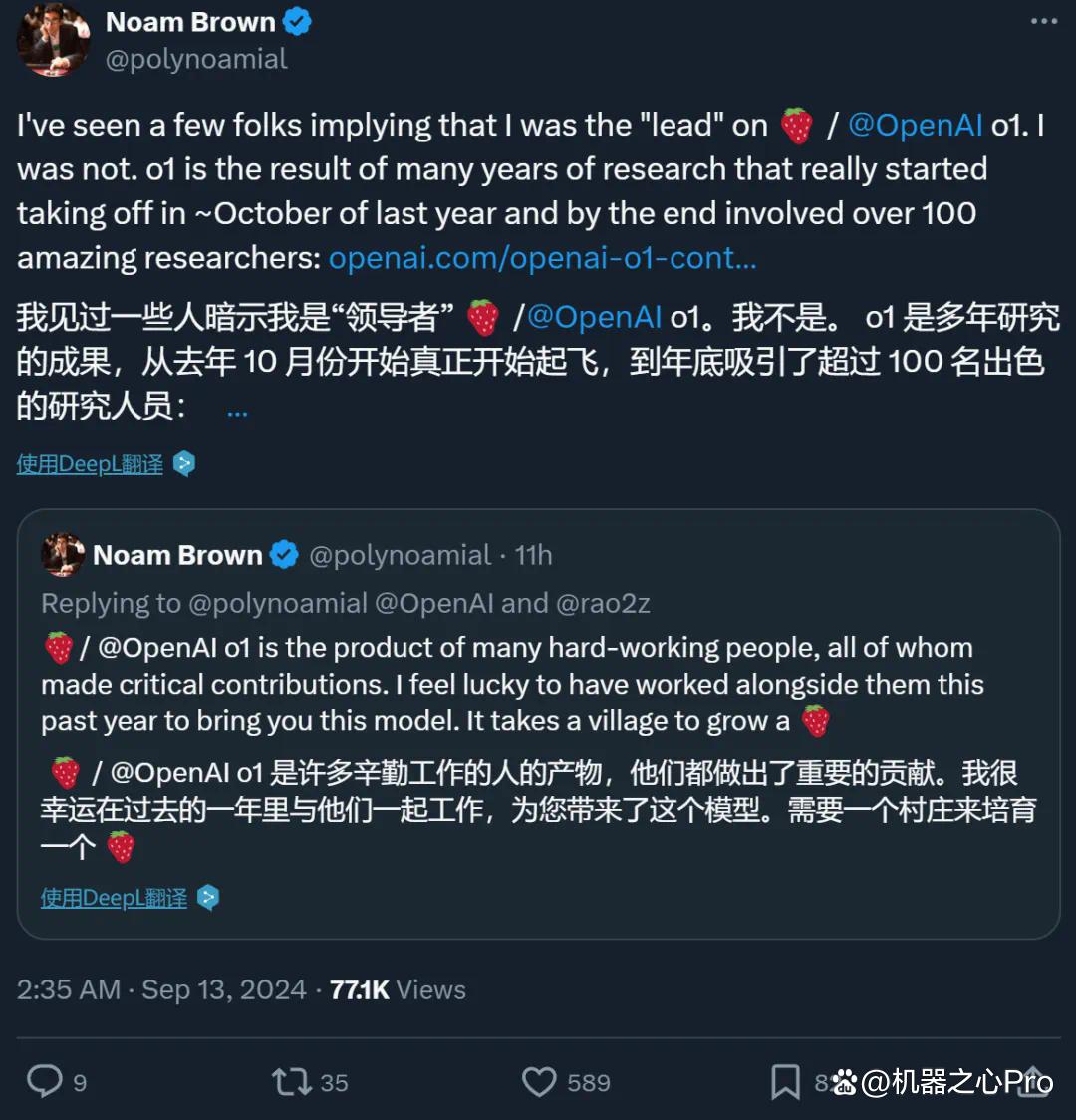The height and width of the screenshot is (1120, 1076).
Task: Click @OpenAI mention in Chinese translation
Action: point(594,317)
